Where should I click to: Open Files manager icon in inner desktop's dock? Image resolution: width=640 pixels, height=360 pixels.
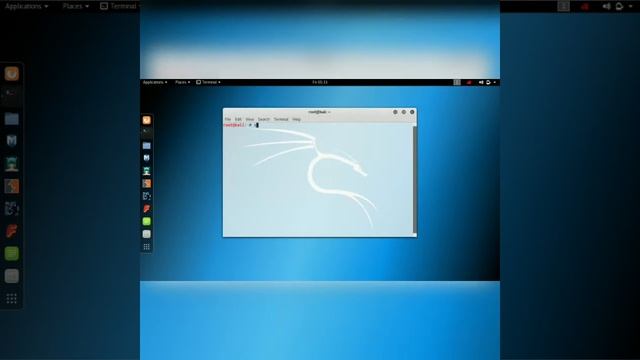147,145
